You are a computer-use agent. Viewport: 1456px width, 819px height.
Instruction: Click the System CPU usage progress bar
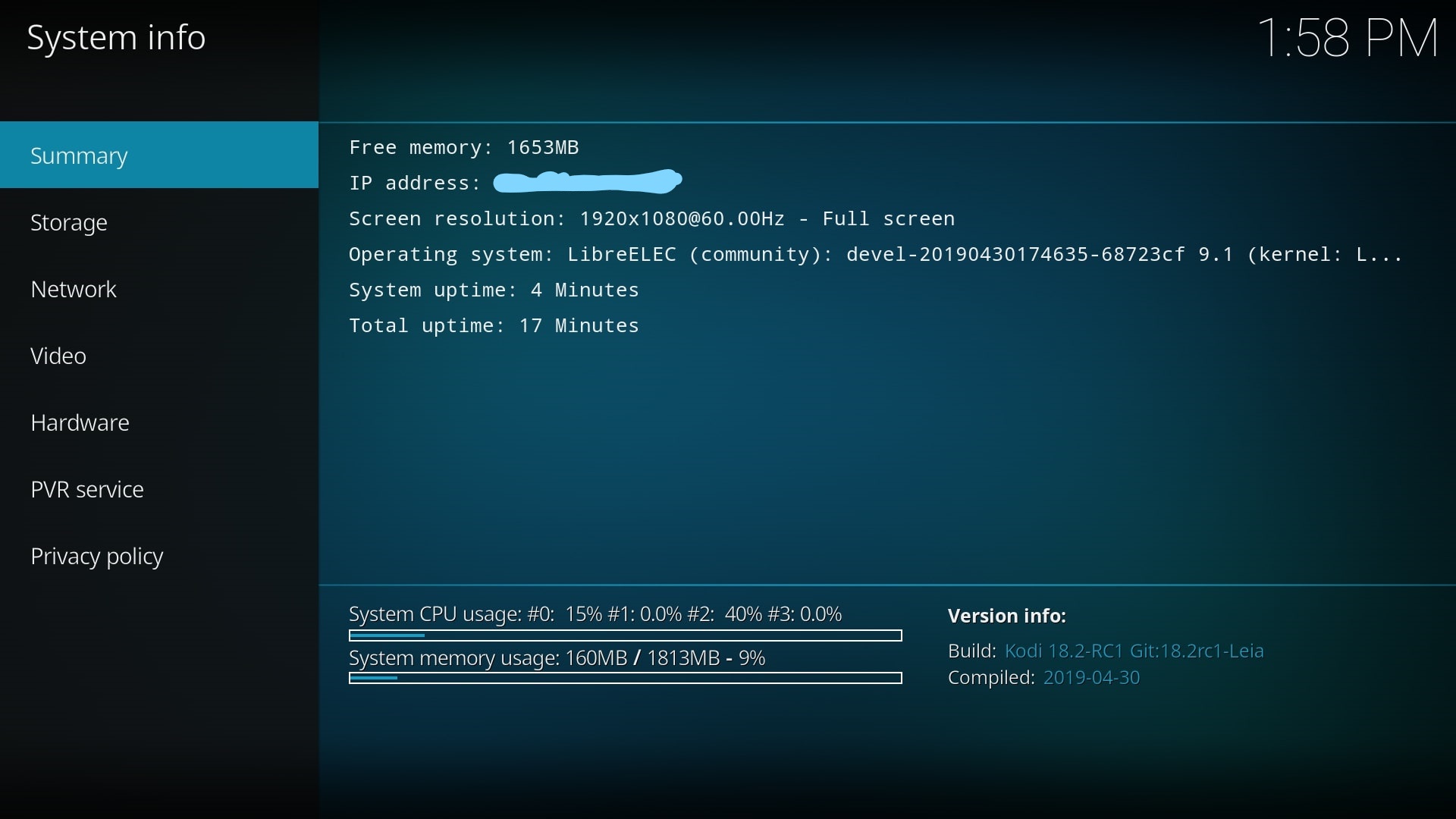(625, 635)
